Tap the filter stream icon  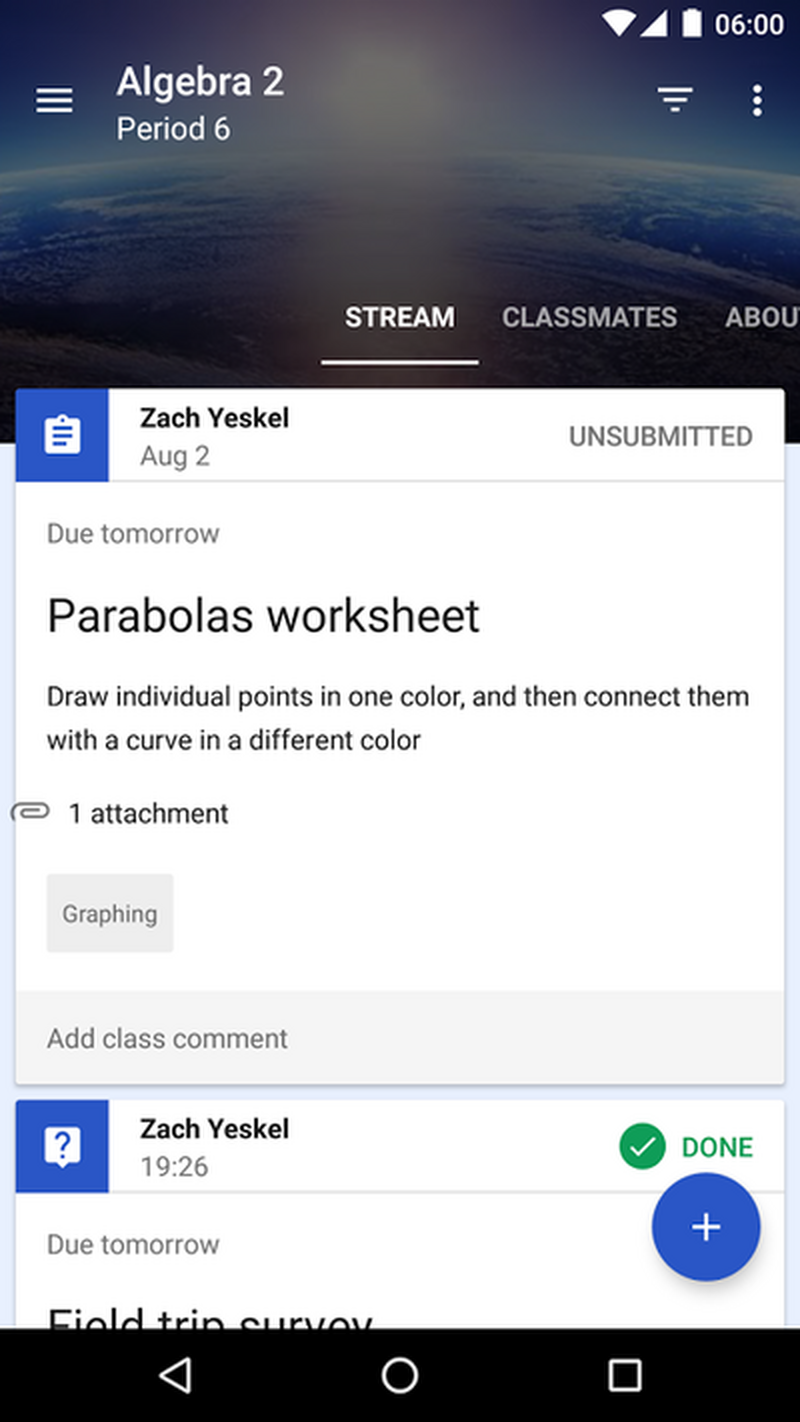point(675,100)
